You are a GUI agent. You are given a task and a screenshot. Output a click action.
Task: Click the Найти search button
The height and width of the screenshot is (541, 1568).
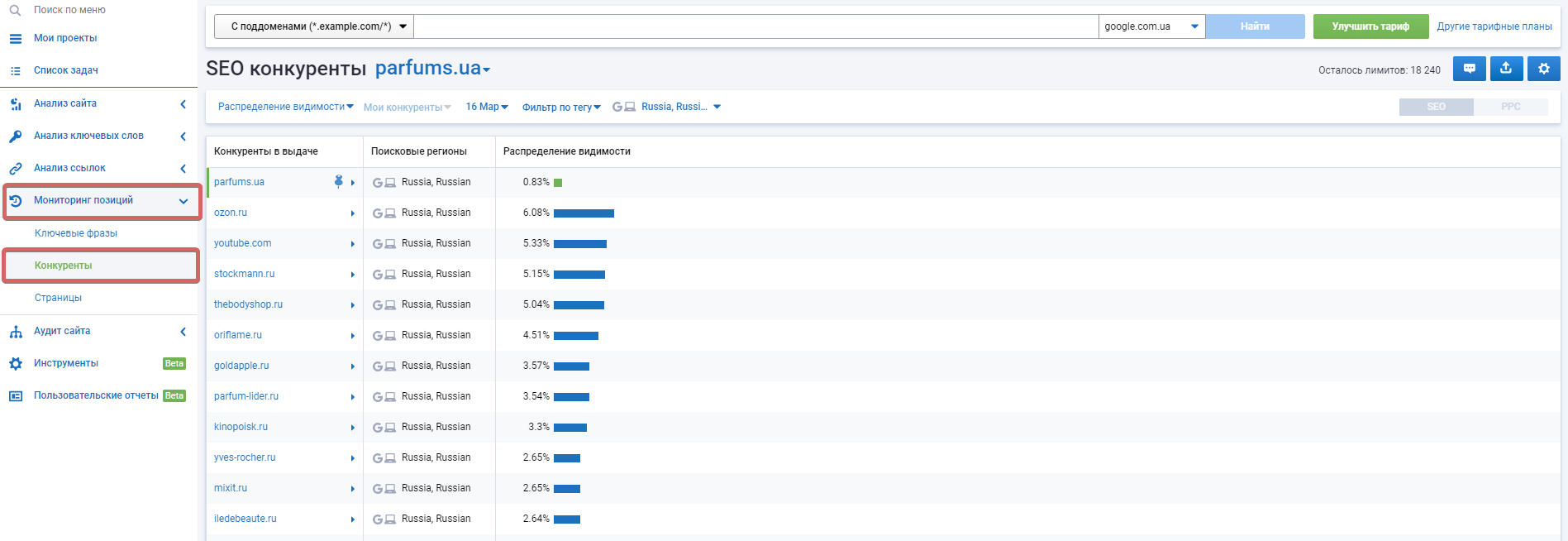(x=1255, y=26)
